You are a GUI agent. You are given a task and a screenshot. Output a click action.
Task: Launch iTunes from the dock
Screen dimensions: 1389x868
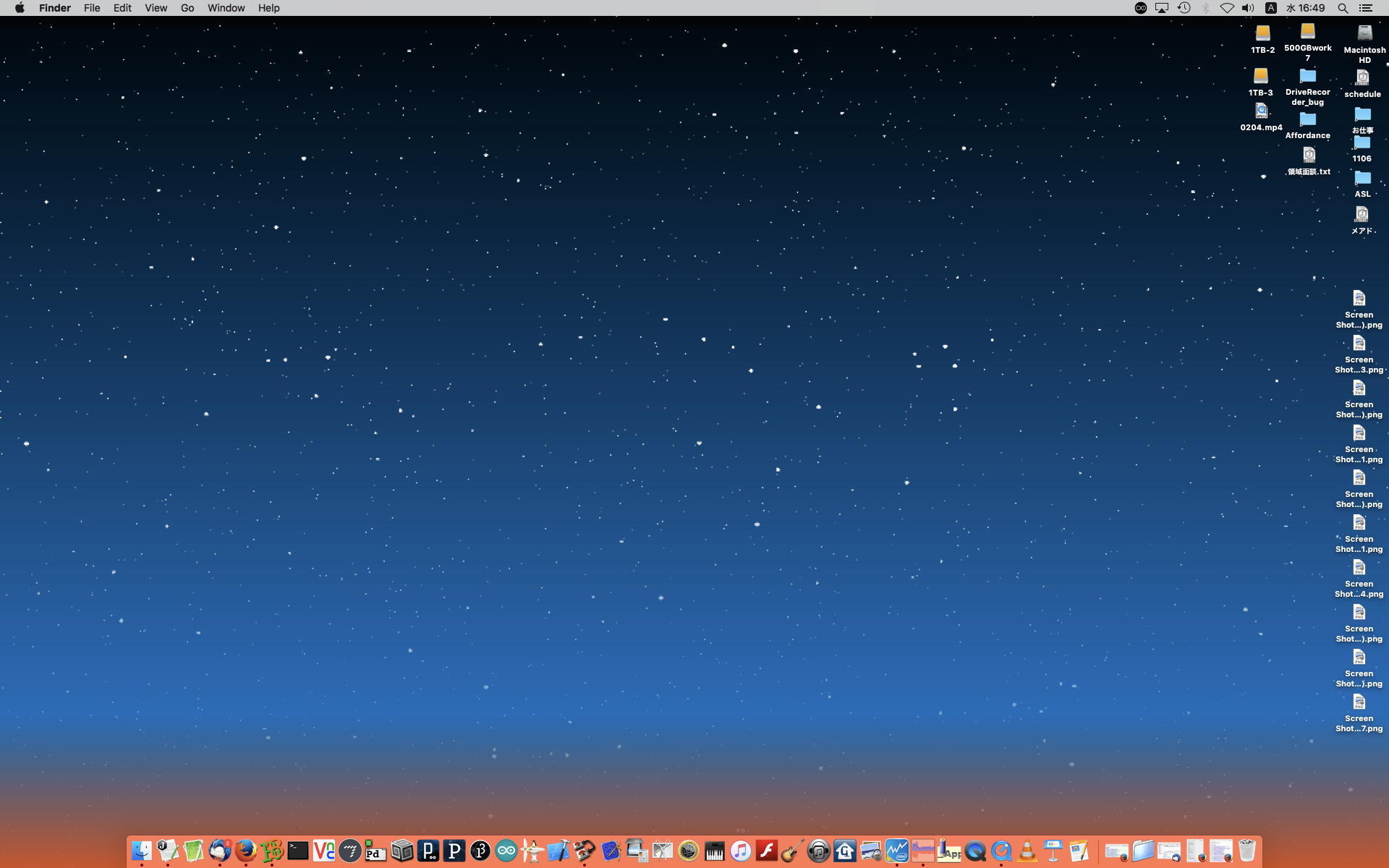coord(741,851)
